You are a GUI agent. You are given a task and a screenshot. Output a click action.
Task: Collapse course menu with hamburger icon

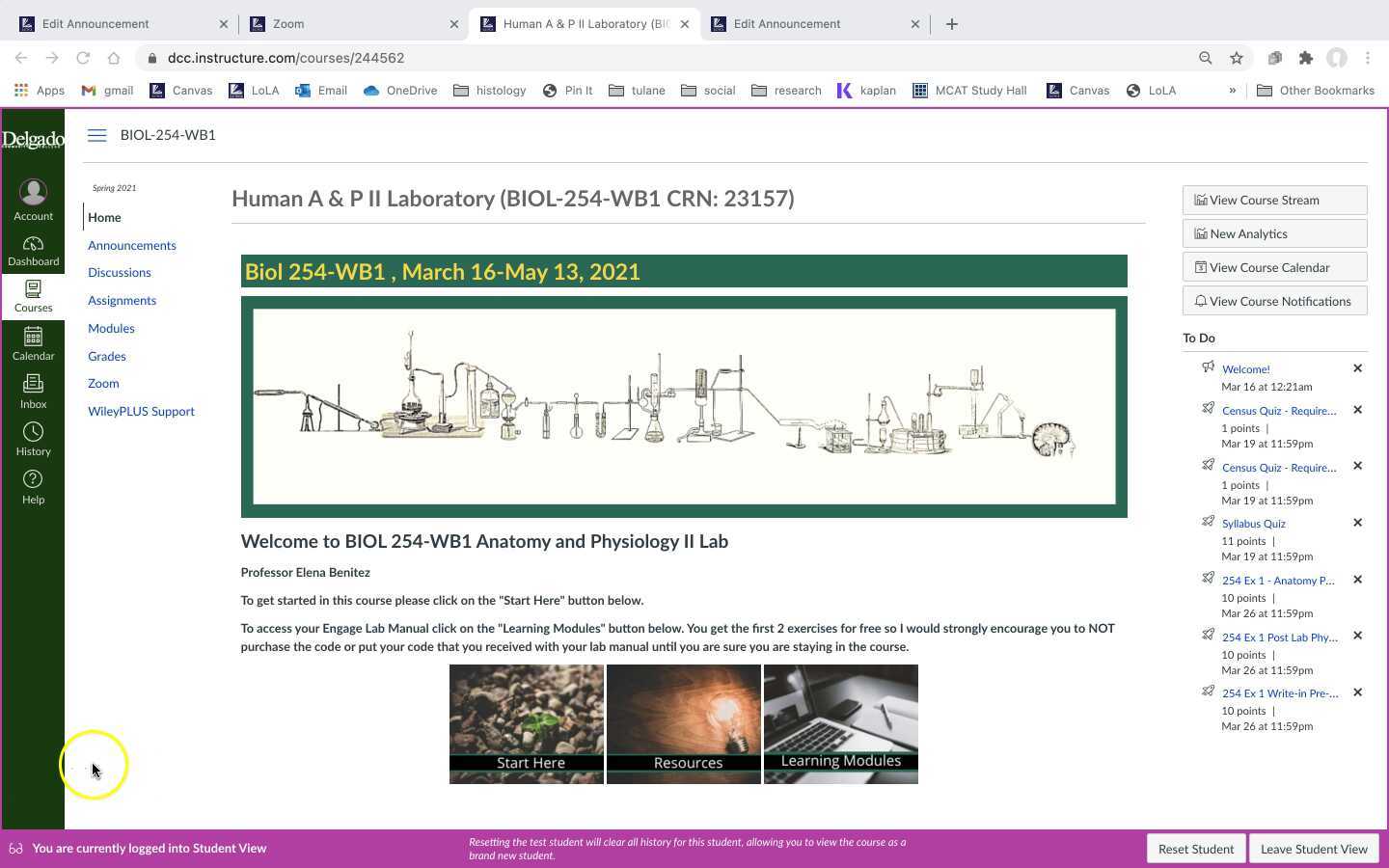pos(96,135)
